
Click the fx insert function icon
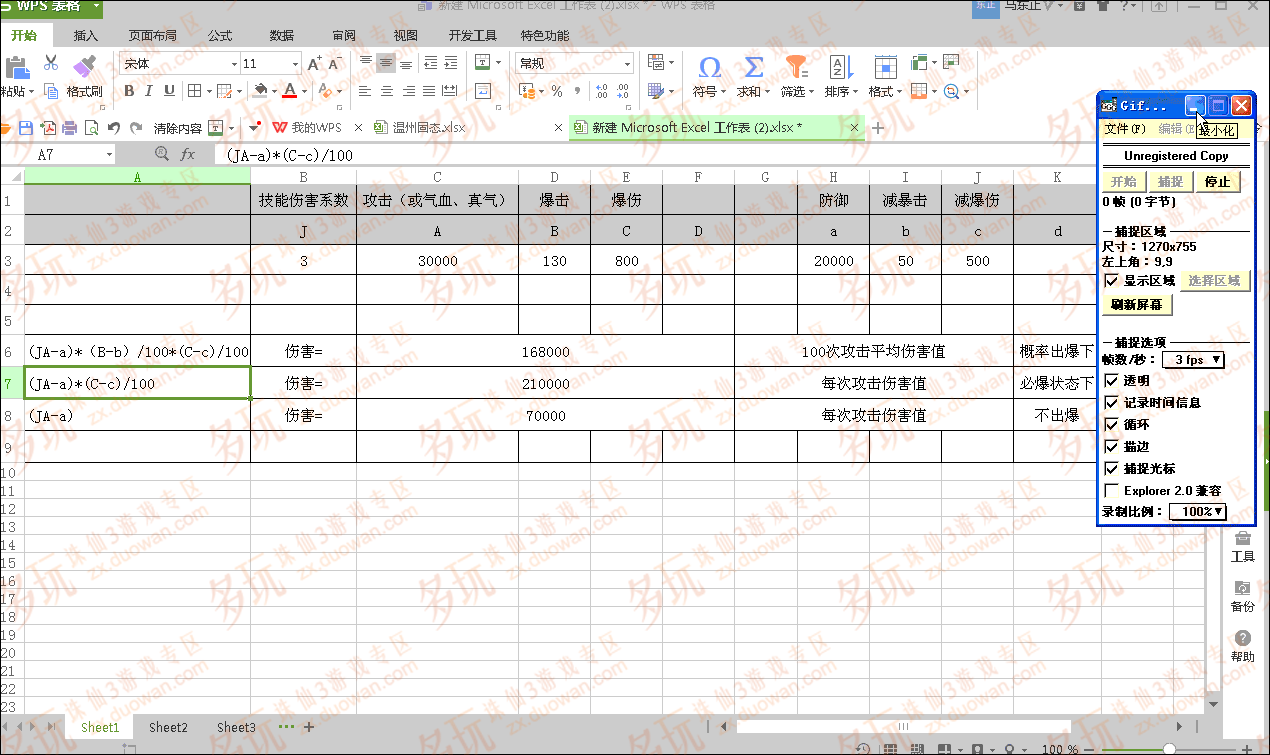coord(188,155)
